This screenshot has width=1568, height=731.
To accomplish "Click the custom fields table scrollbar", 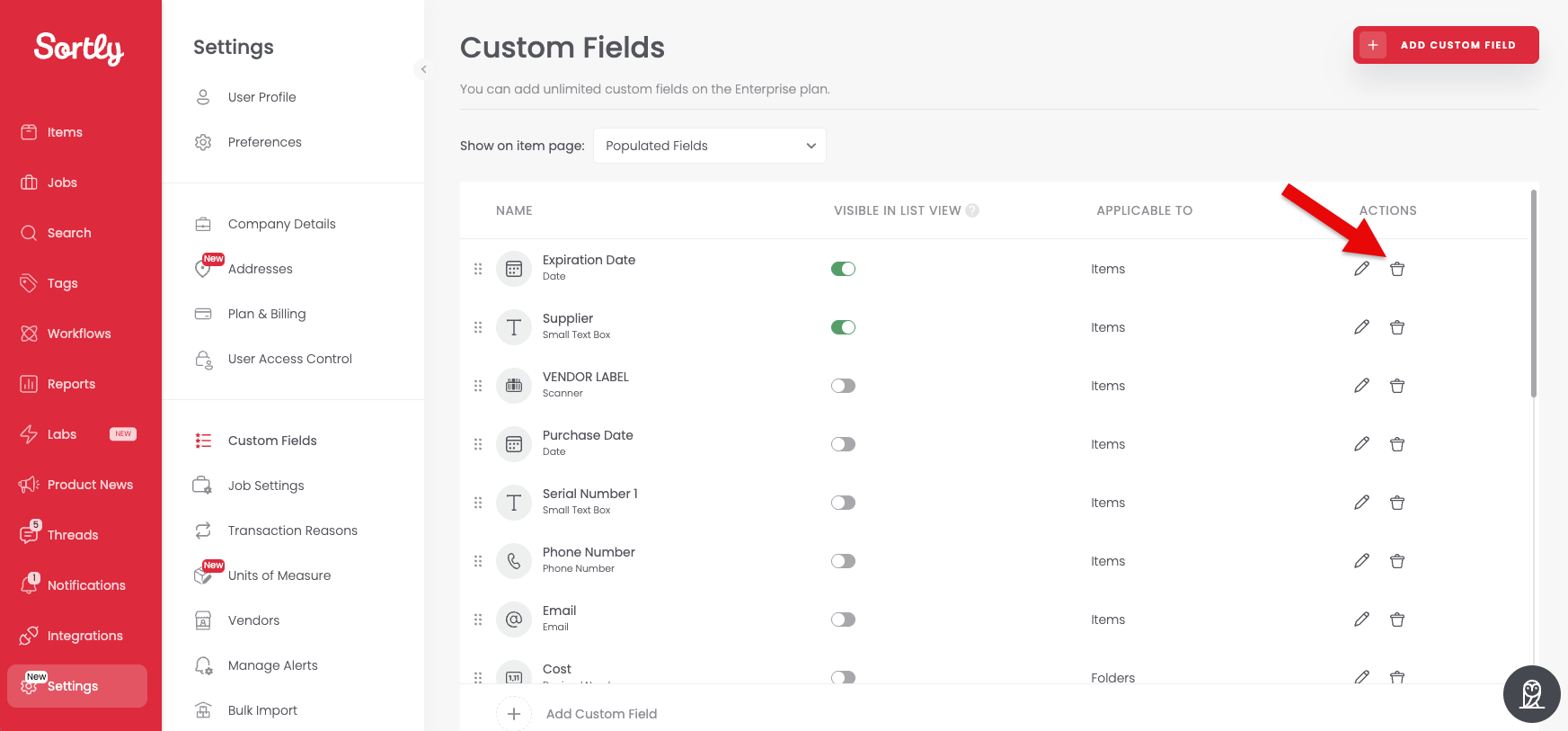I will point(1534,293).
